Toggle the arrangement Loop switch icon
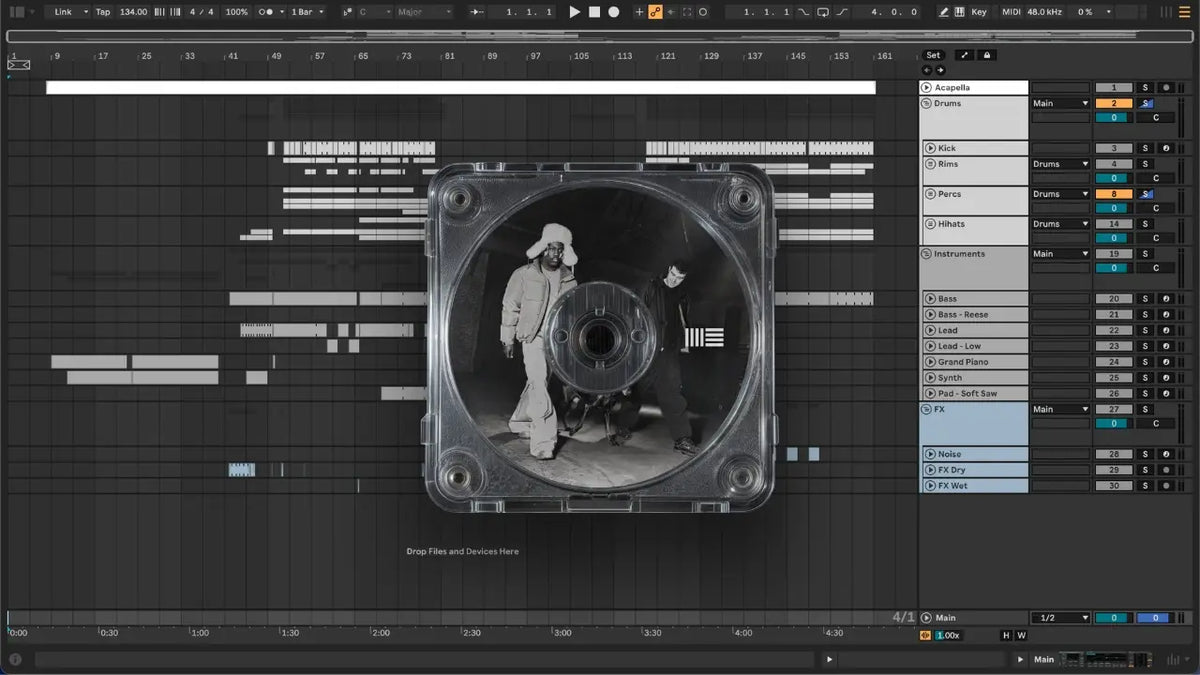This screenshot has height=675, width=1200. point(822,12)
